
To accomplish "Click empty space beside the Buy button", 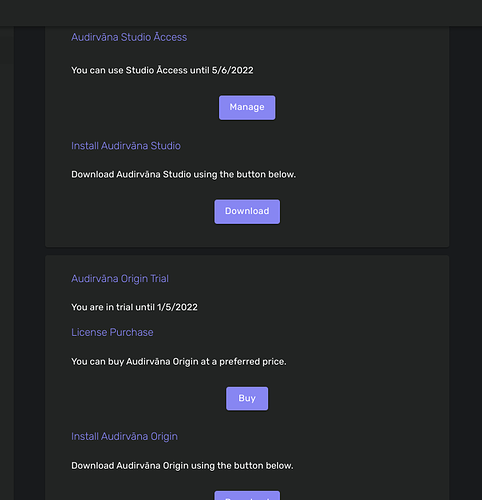I will click(350, 398).
